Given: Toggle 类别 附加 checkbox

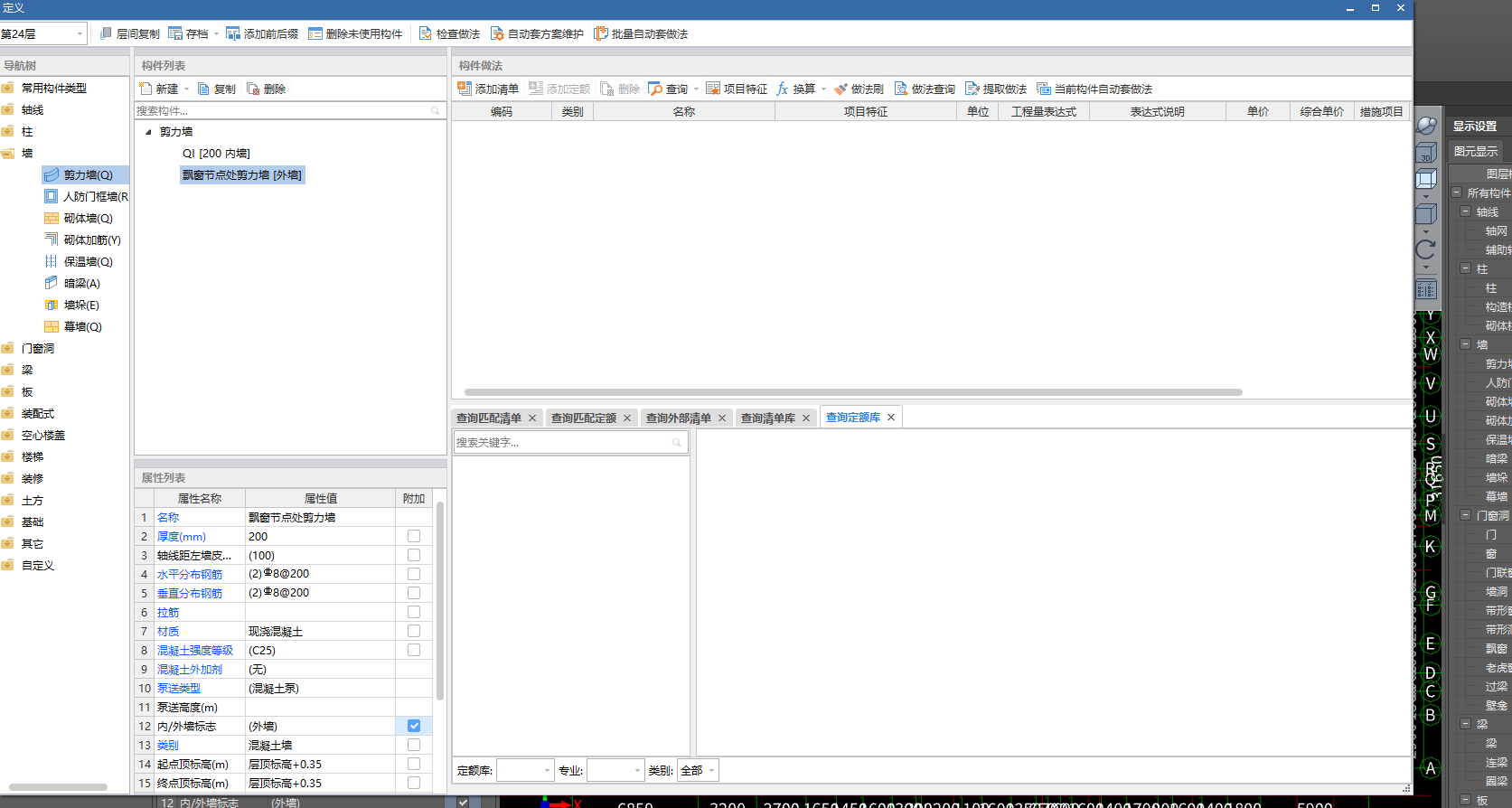Looking at the screenshot, I should [x=414, y=745].
